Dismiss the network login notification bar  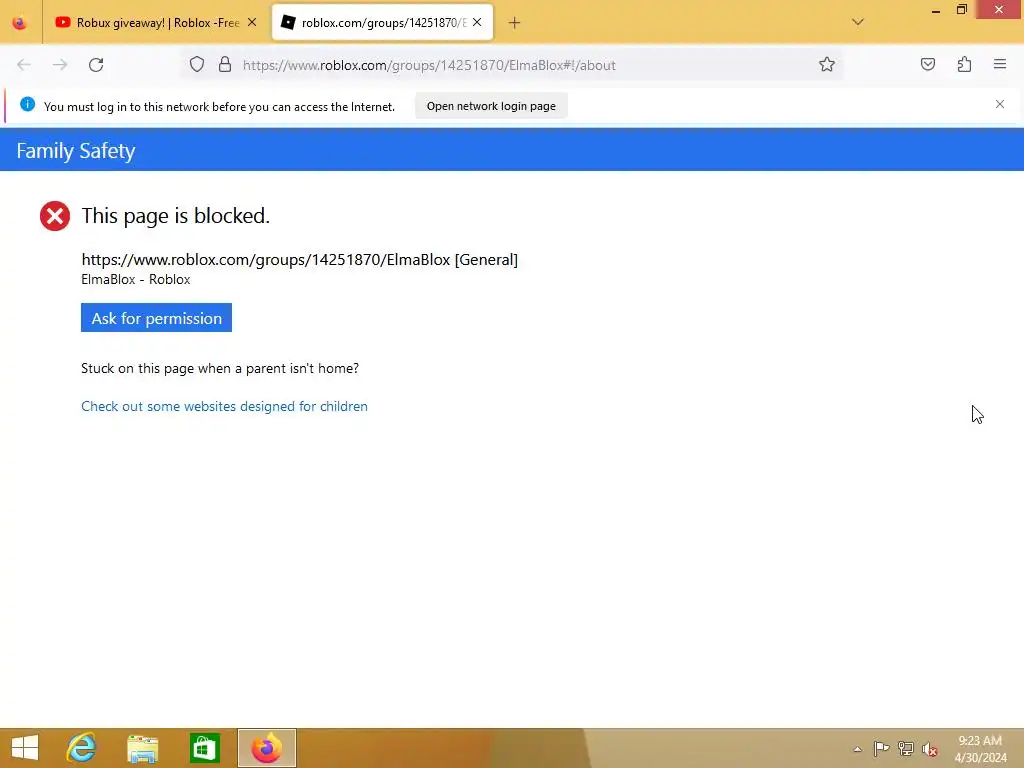click(1000, 104)
